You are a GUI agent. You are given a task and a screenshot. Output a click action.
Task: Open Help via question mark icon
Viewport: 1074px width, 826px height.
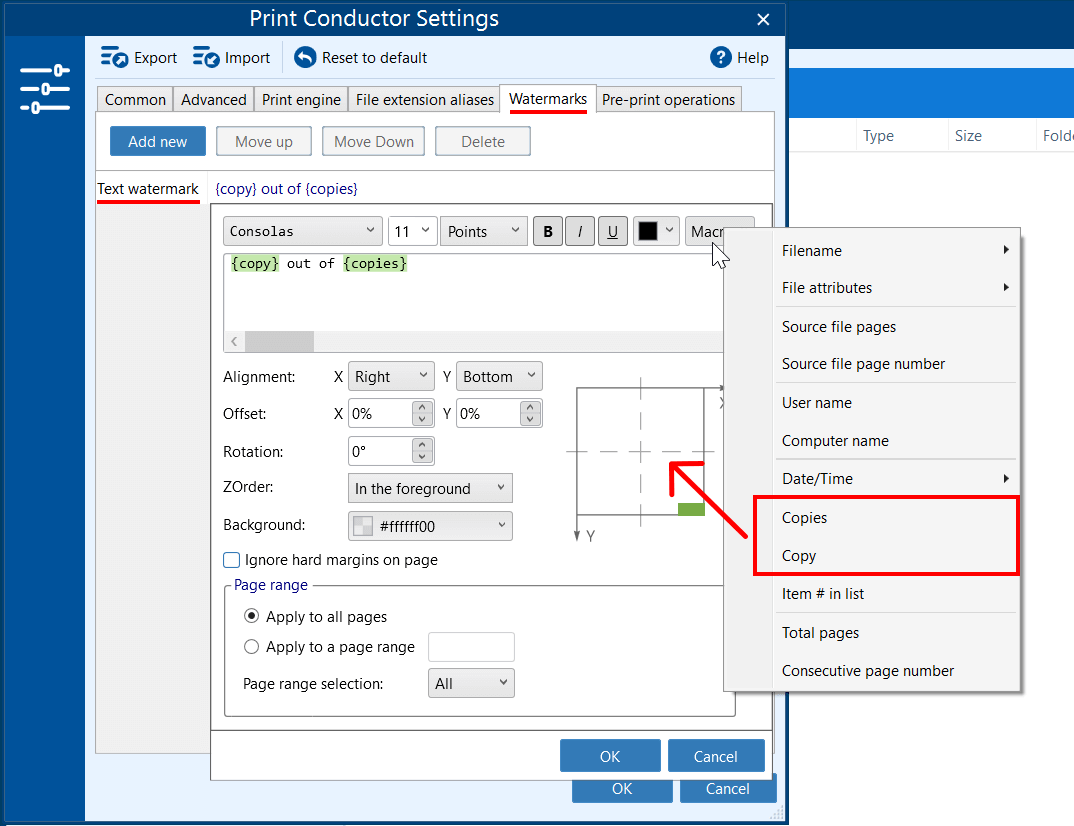(721, 58)
